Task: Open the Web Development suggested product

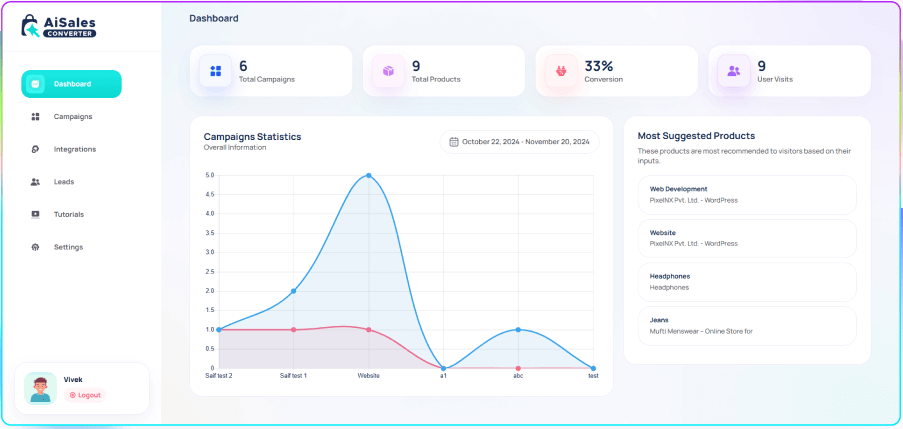Action: tap(746, 194)
